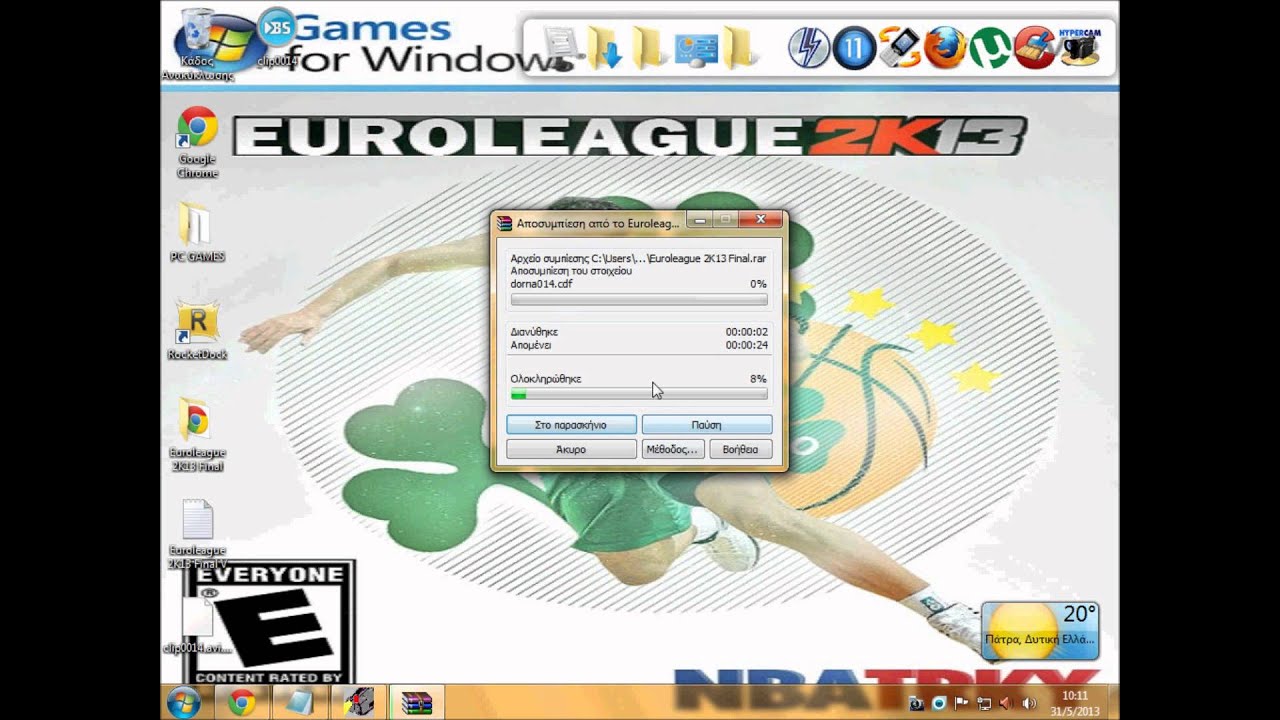1280x720 pixels.
Task: Click the notepad icon in the taskbar
Action: pyautogui.click(x=299, y=703)
